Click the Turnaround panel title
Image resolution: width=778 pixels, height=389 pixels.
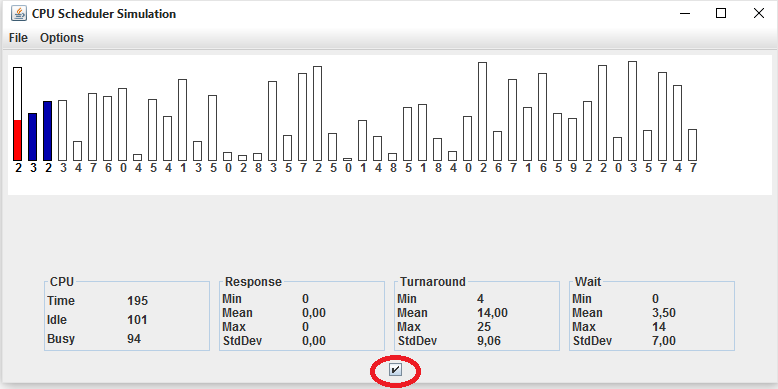click(x=433, y=282)
